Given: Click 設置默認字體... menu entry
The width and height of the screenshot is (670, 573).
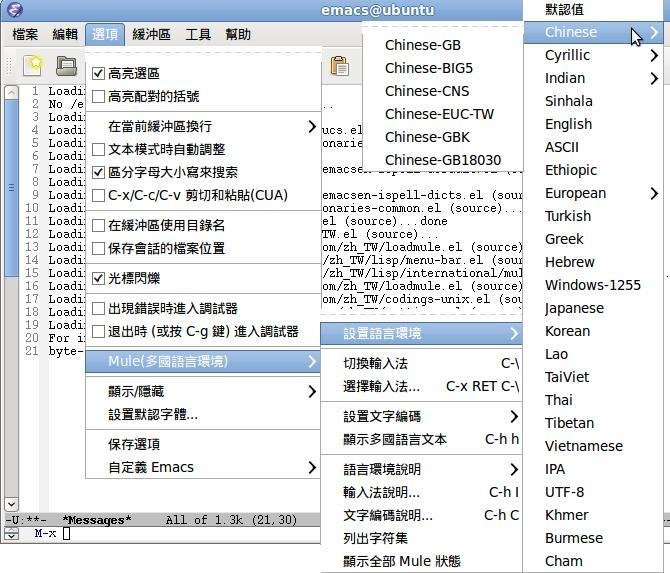Looking at the screenshot, I should pyautogui.click(x=203, y=414).
